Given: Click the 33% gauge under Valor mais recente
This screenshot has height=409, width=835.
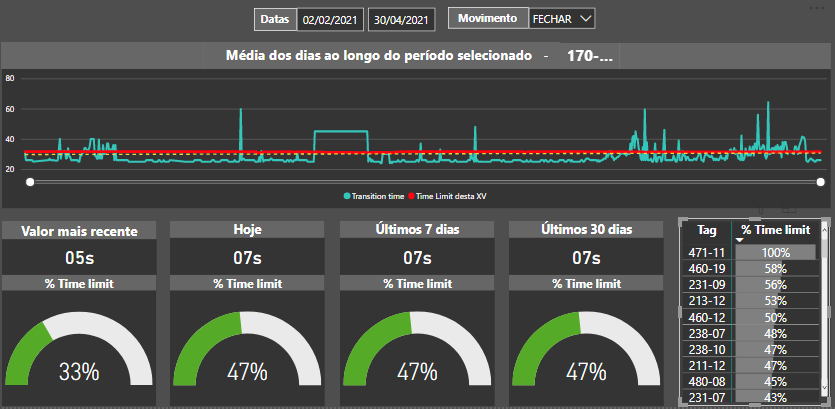Looking at the screenshot, I should pos(79,348).
